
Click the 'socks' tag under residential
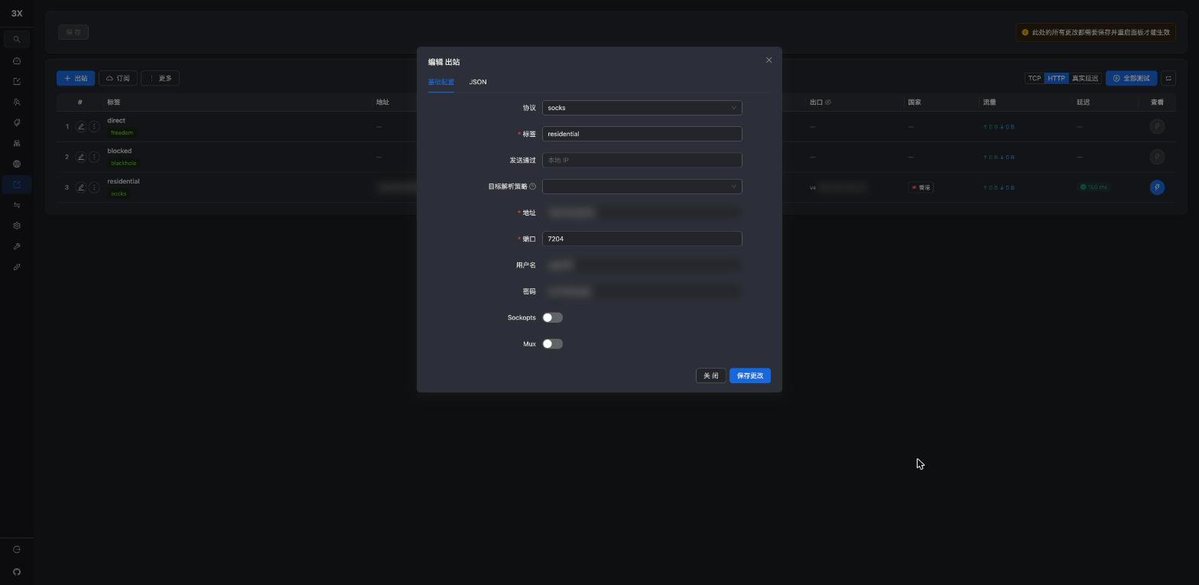point(119,193)
